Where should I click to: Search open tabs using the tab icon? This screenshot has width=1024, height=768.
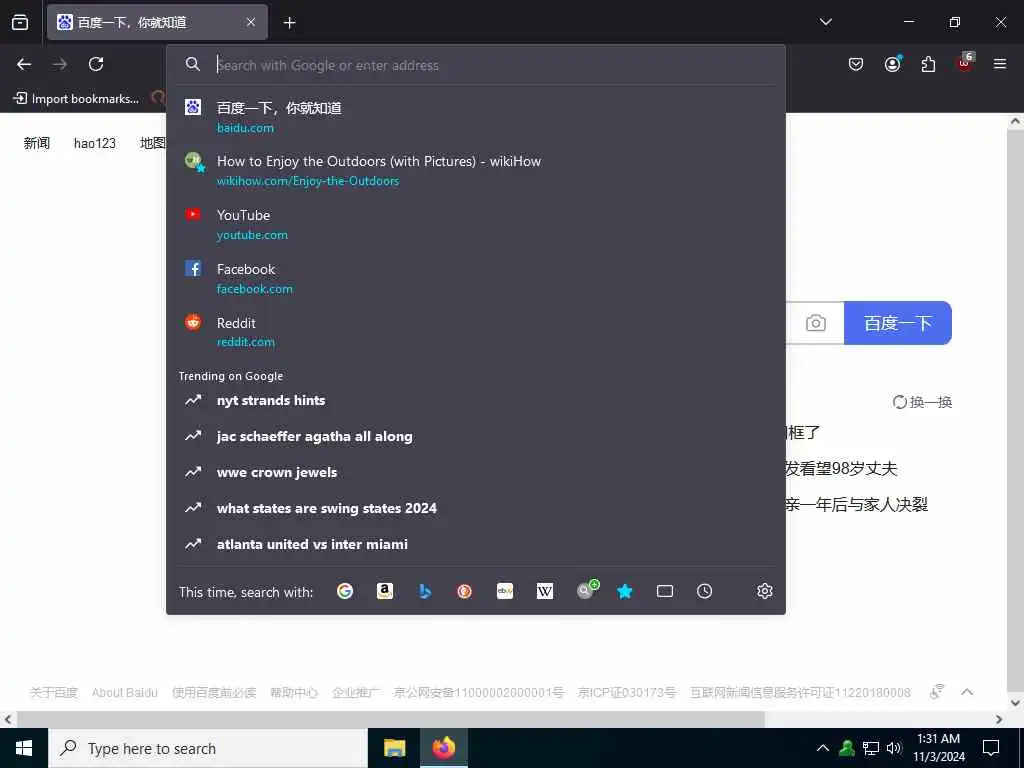(x=665, y=591)
